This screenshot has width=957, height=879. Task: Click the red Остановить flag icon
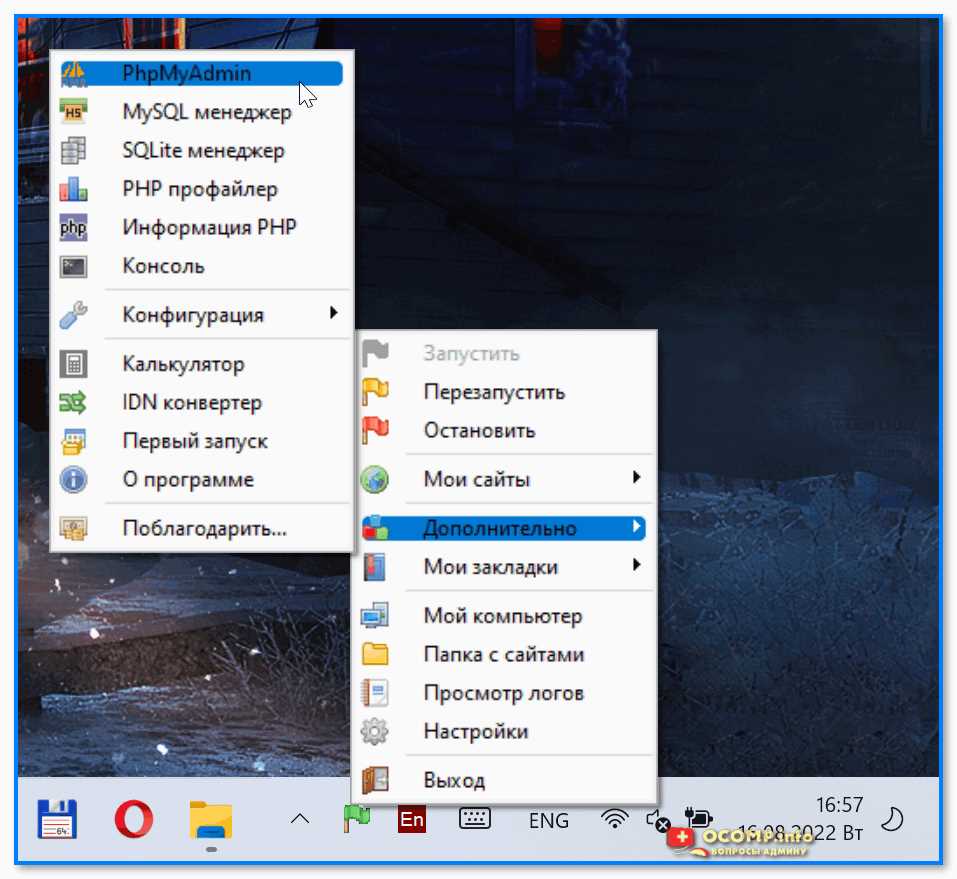375,430
